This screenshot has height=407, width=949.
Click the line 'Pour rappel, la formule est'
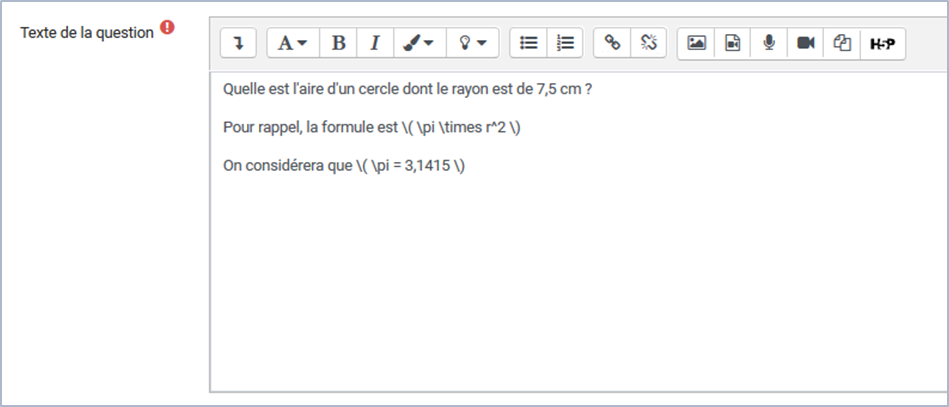[x=372, y=128]
